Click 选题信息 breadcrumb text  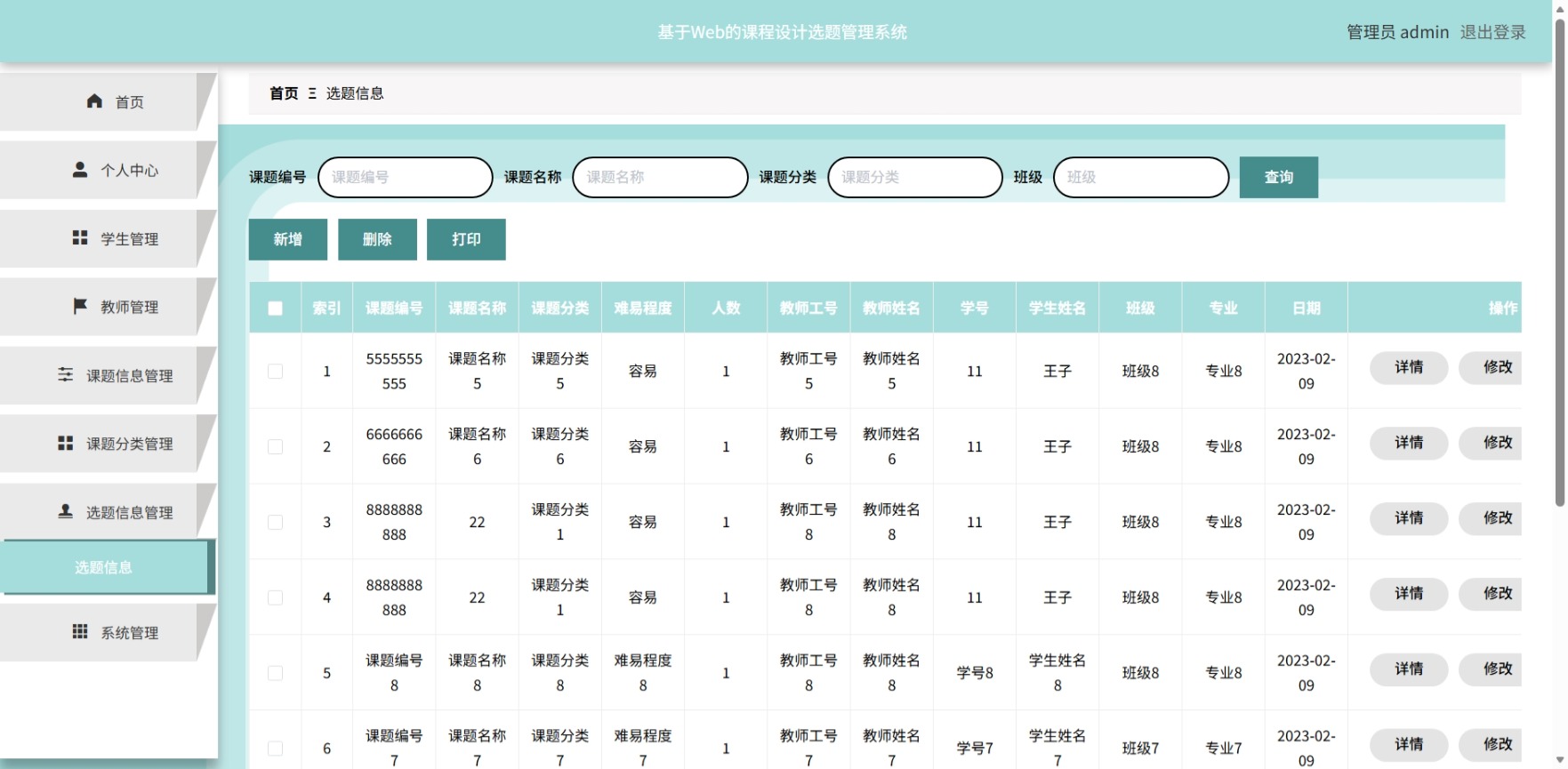coord(355,93)
